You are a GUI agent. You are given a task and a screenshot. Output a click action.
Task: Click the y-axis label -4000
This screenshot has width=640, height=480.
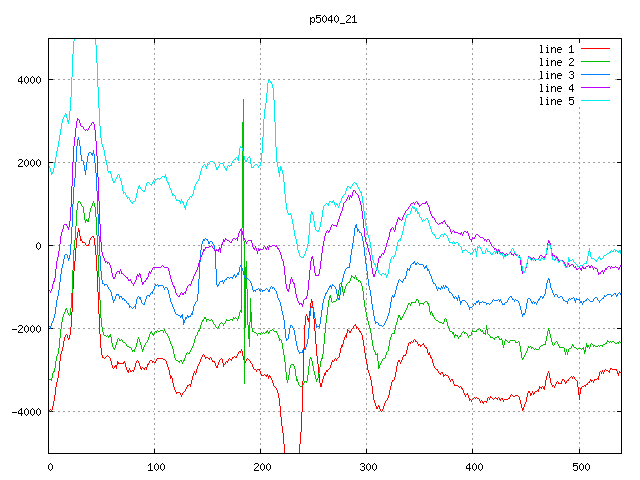(x=27, y=412)
